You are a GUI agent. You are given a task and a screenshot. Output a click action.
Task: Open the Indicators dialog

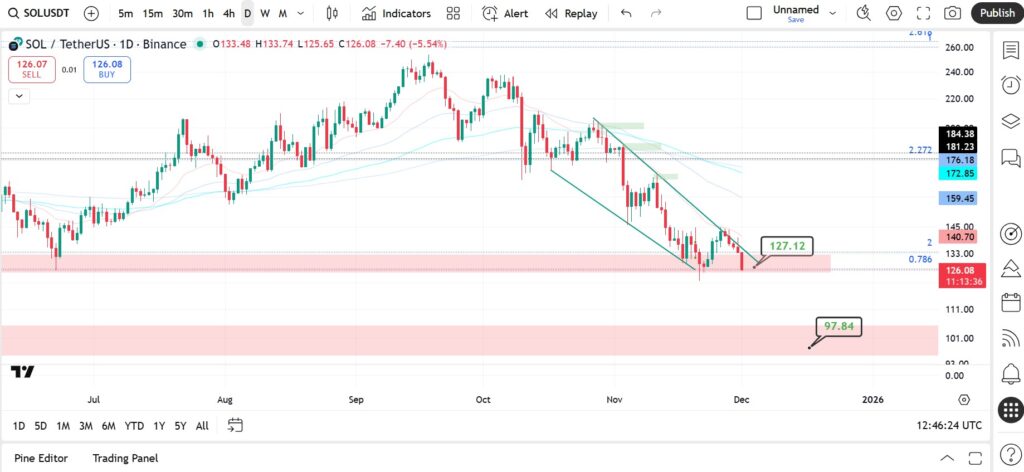tap(396, 13)
